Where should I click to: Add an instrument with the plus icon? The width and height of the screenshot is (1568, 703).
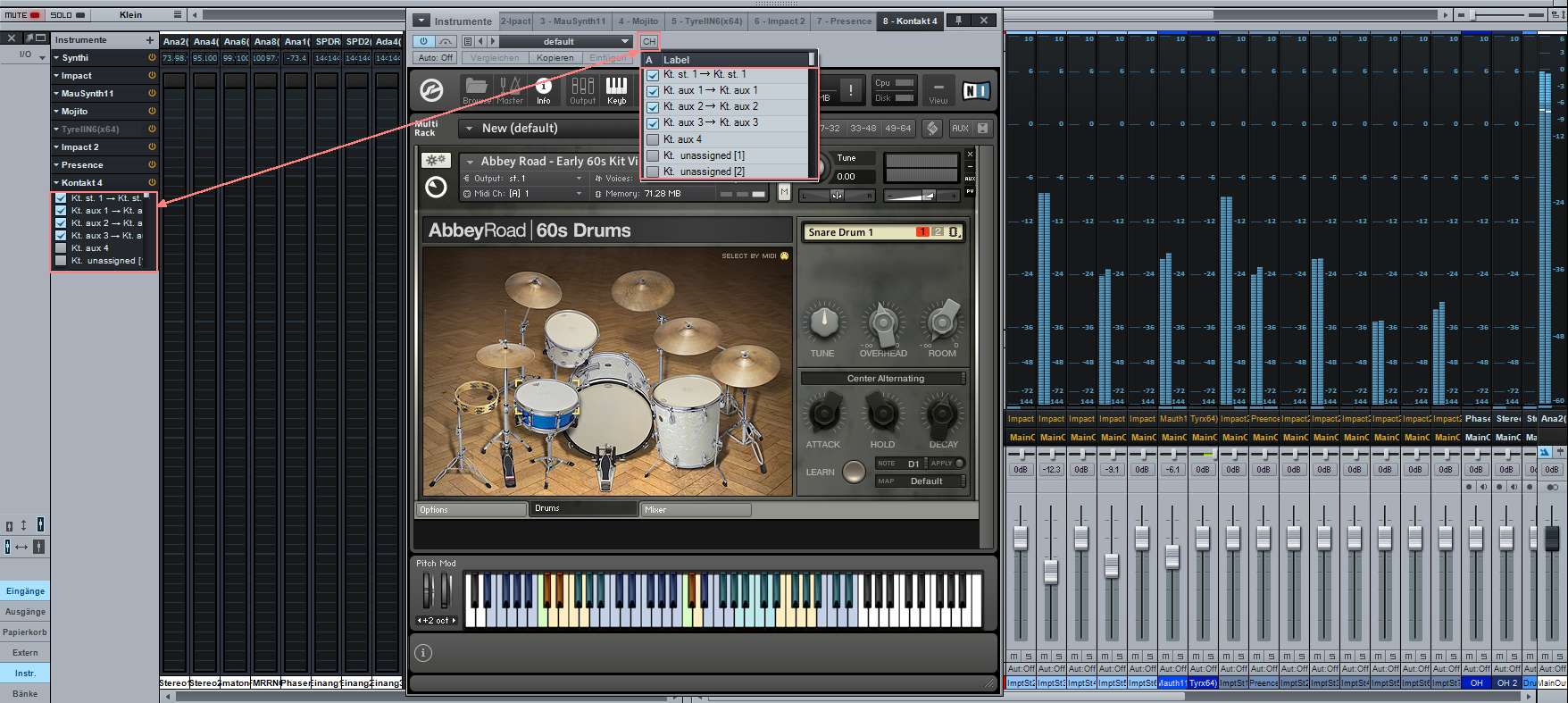(x=150, y=40)
